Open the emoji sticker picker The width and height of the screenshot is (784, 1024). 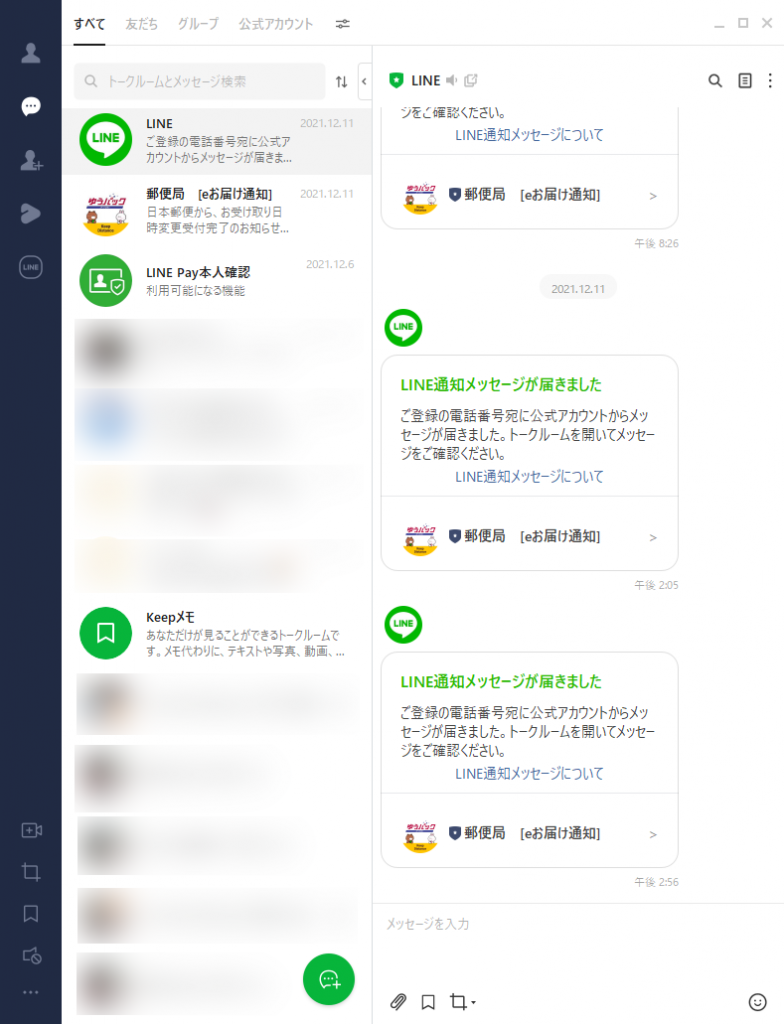(x=757, y=1002)
